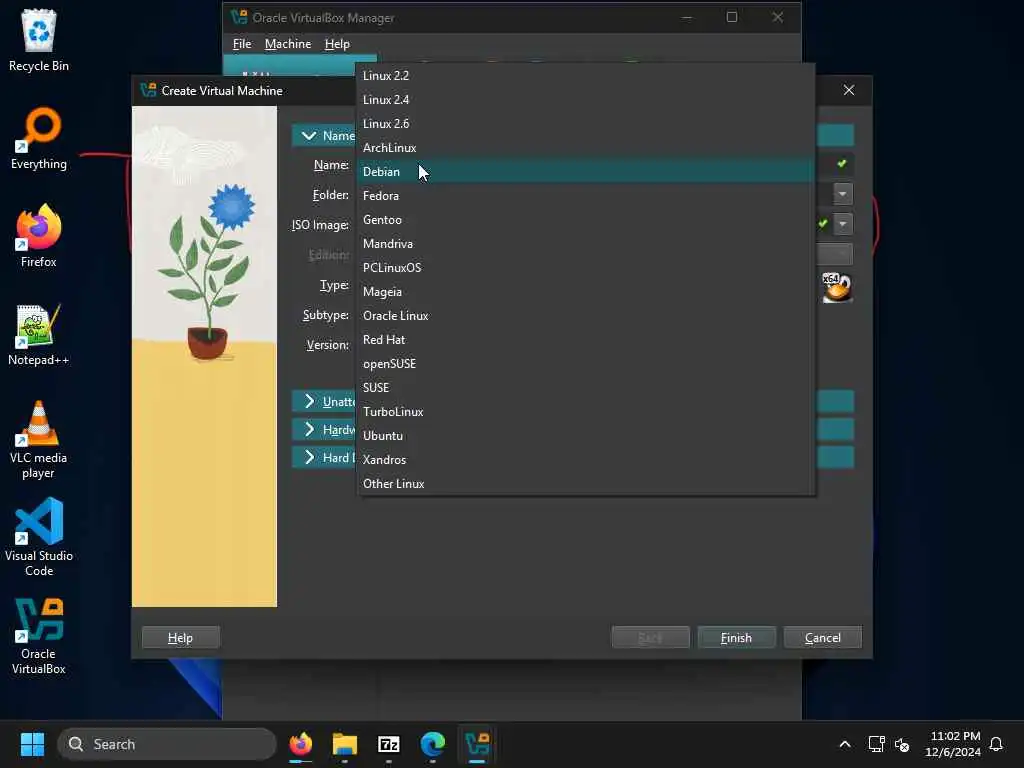This screenshot has height=768, width=1024.
Task: Click the x64 Linux OS type icon
Action: pos(837,287)
